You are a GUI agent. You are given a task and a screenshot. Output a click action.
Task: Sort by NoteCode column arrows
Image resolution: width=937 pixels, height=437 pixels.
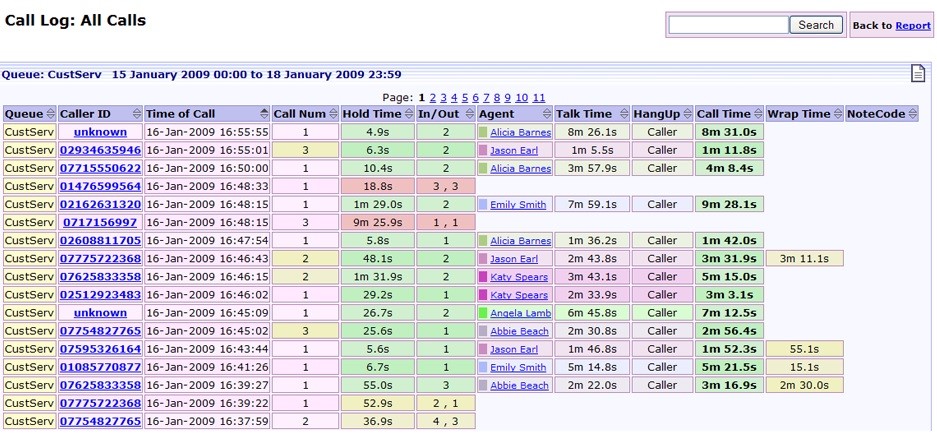click(x=911, y=114)
